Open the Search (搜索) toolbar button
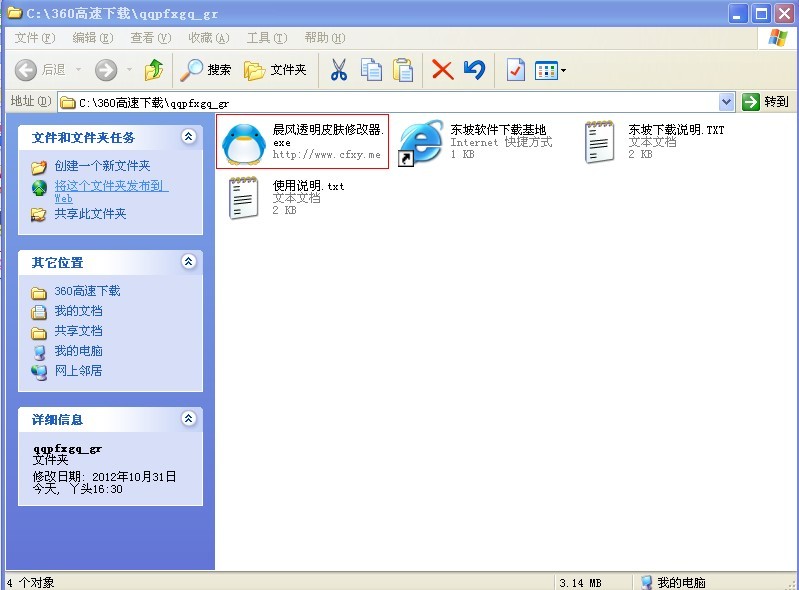The image size is (799, 590). pyautogui.click(x=206, y=70)
